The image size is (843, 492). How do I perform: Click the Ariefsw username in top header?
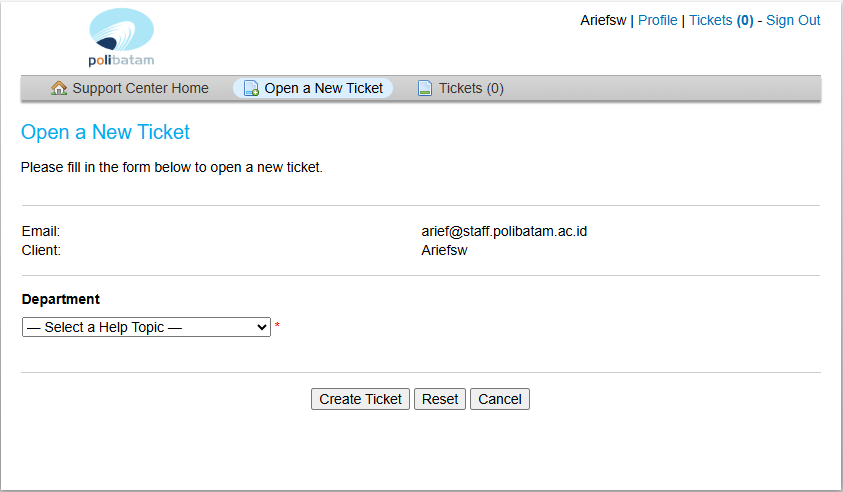point(603,20)
